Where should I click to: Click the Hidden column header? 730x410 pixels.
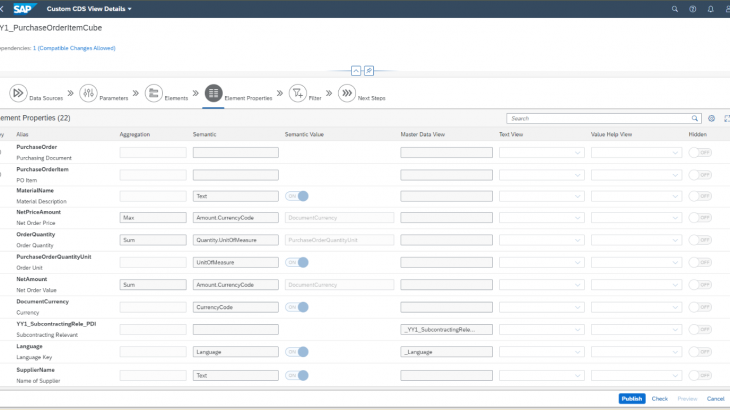pyautogui.click(x=697, y=134)
